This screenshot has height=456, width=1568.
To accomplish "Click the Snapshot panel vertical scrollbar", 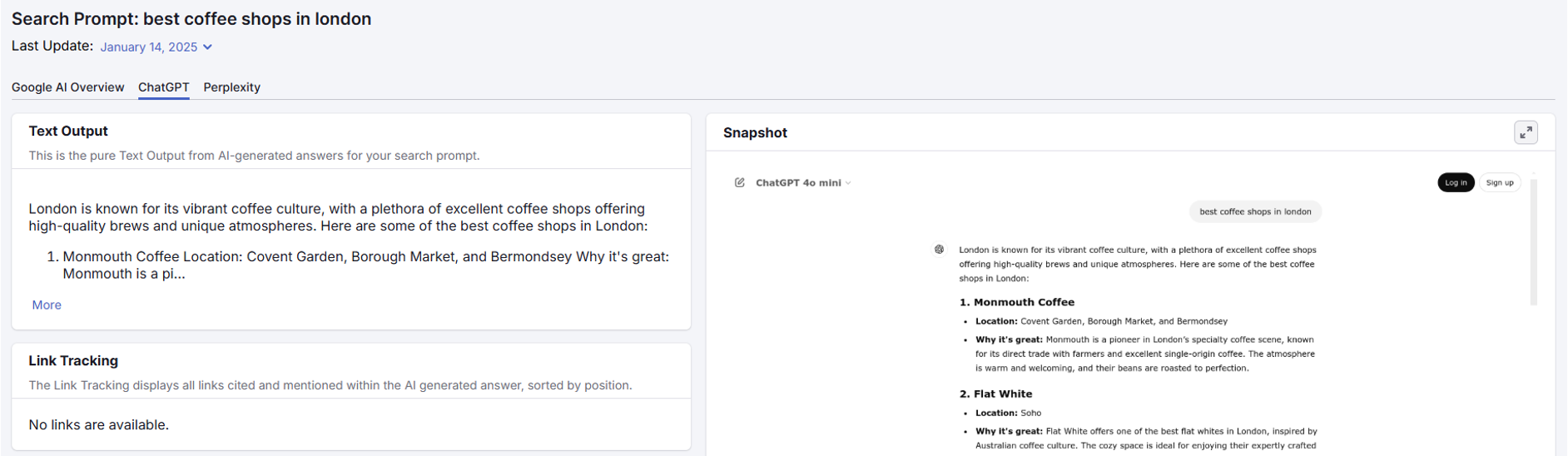I will coord(1533,241).
